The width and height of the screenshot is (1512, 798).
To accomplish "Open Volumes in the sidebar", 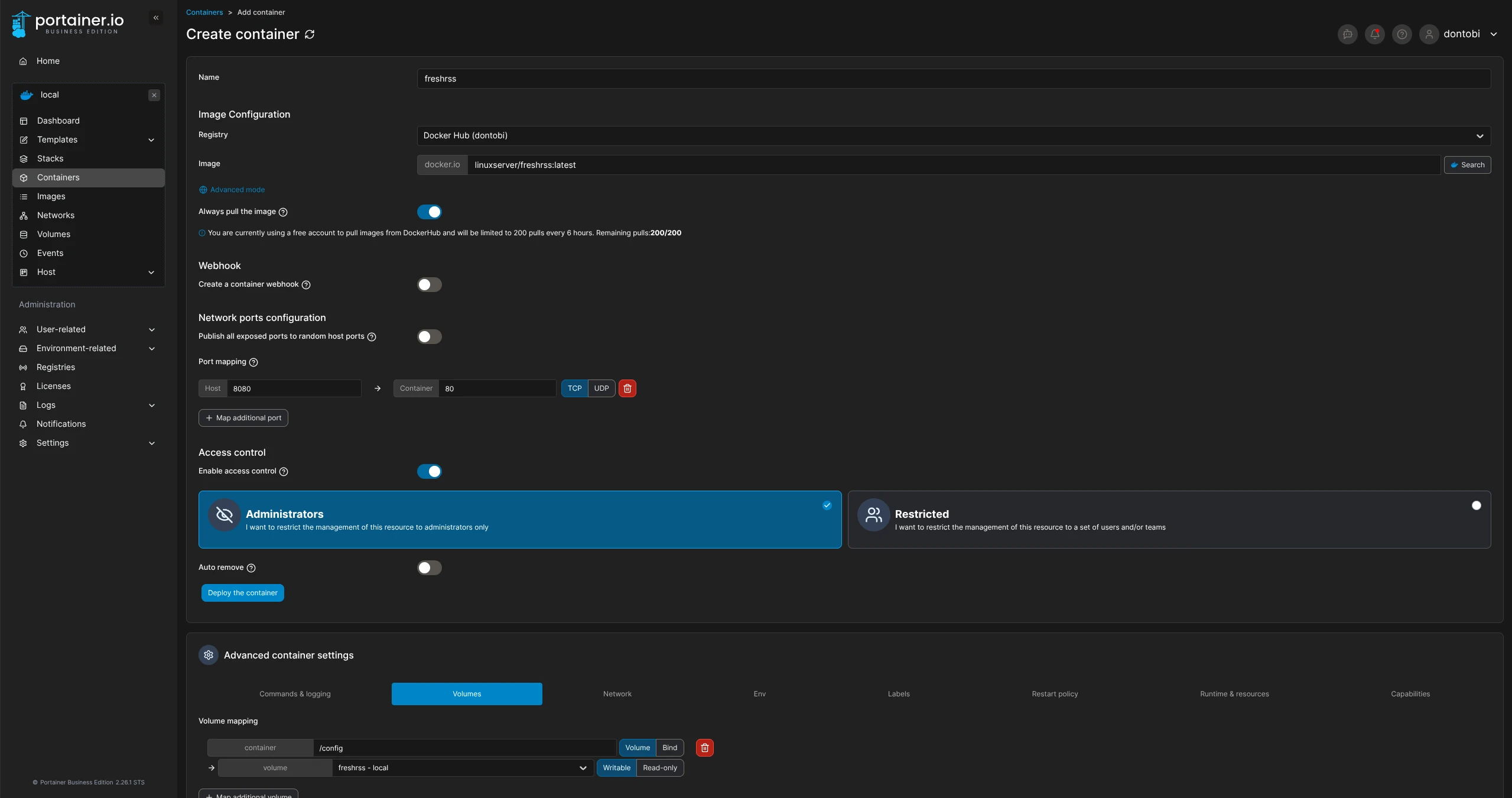I will 89,234.
